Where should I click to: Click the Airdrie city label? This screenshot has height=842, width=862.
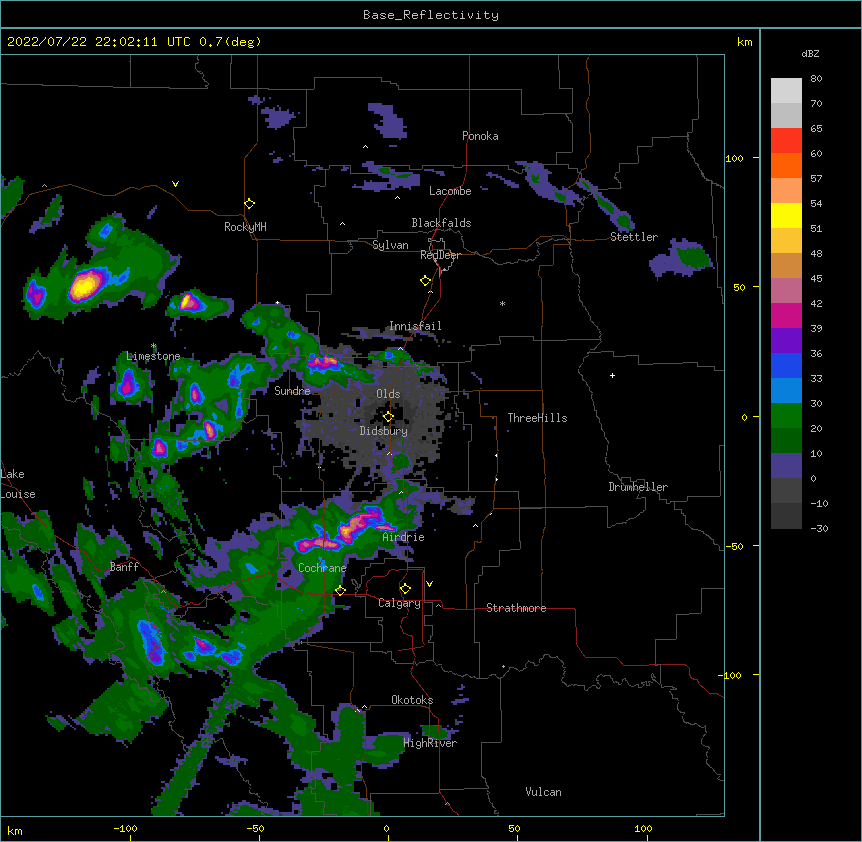click(403, 537)
